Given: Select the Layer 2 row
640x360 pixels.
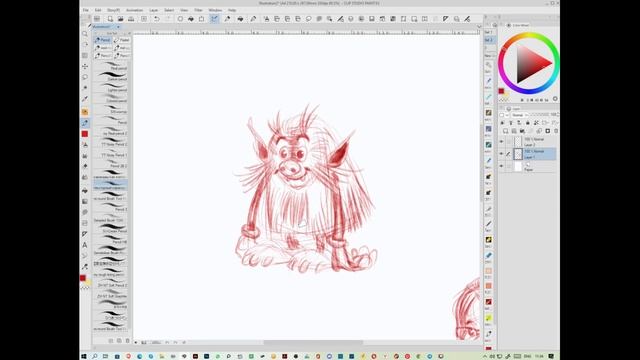Looking at the screenshot, I should click(x=528, y=142).
